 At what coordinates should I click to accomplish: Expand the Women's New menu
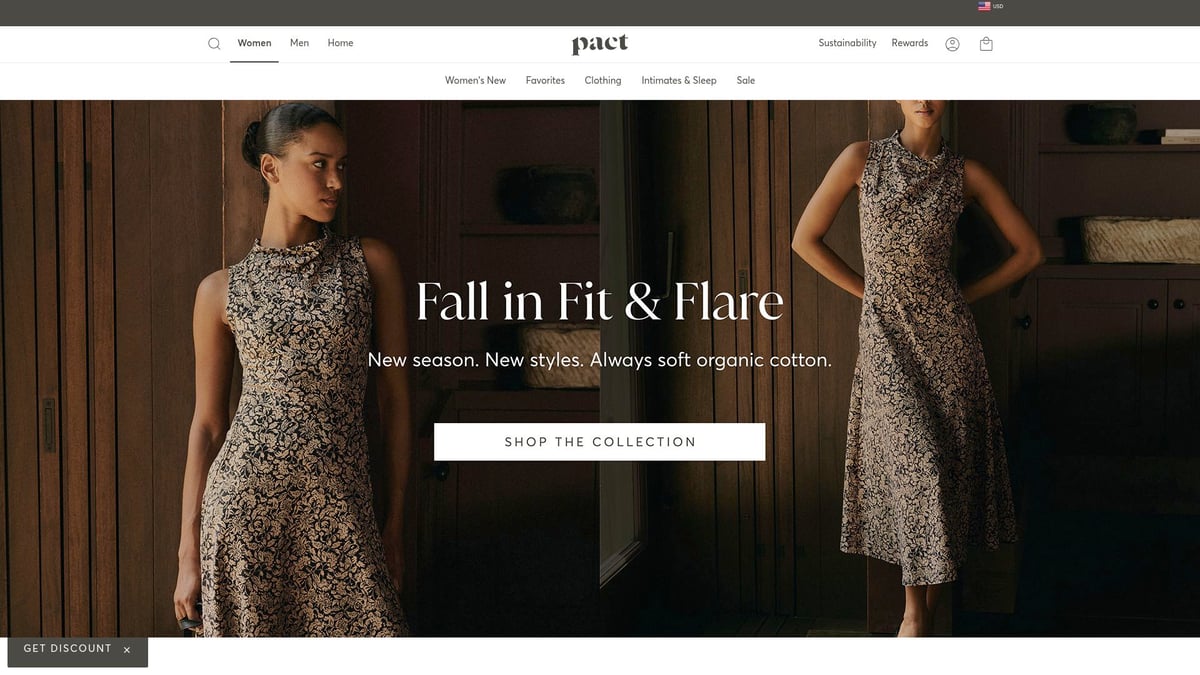point(475,80)
